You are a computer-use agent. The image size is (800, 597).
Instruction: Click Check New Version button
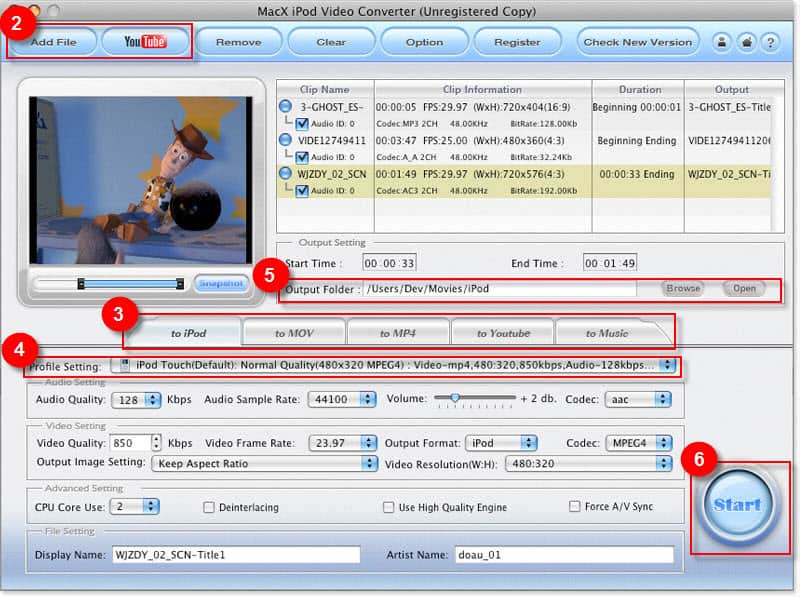coord(638,42)
